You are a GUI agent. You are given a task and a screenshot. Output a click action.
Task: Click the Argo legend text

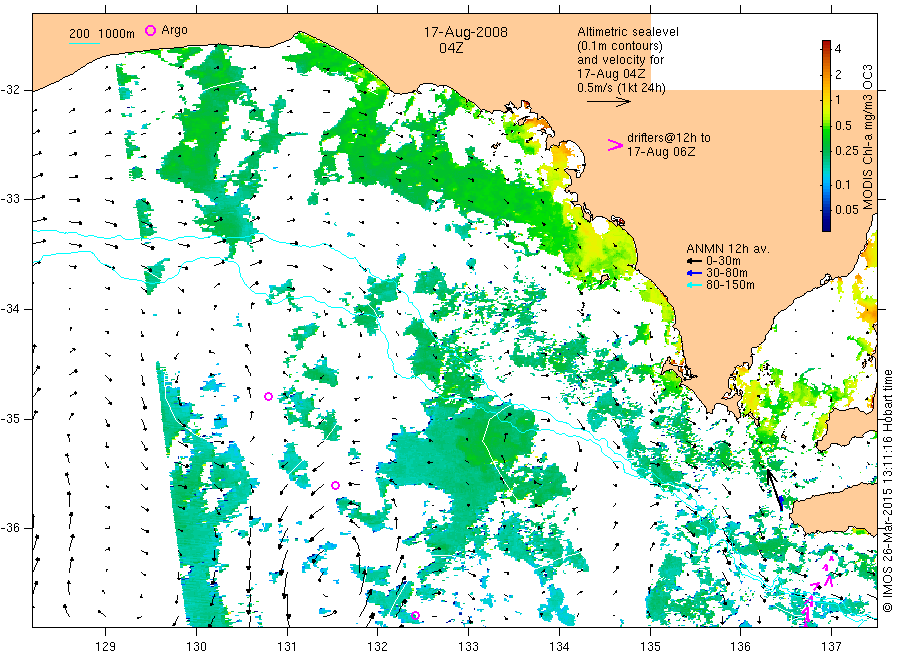point(174,30)
